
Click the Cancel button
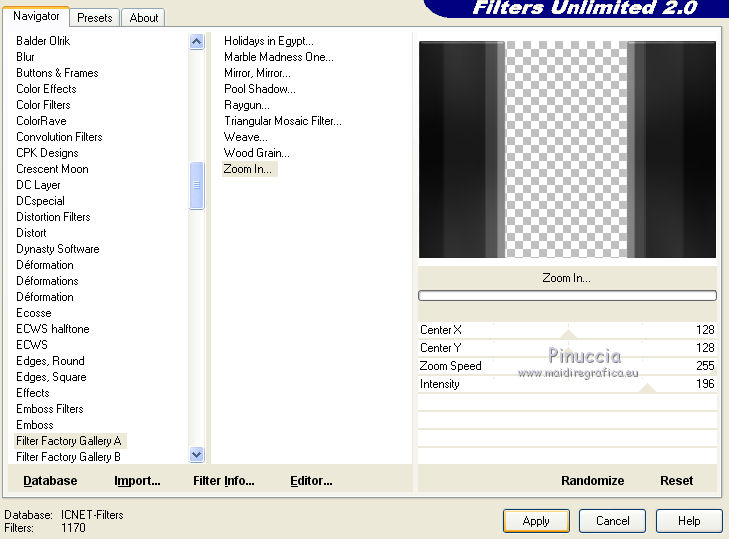click(x=612, y=521)
